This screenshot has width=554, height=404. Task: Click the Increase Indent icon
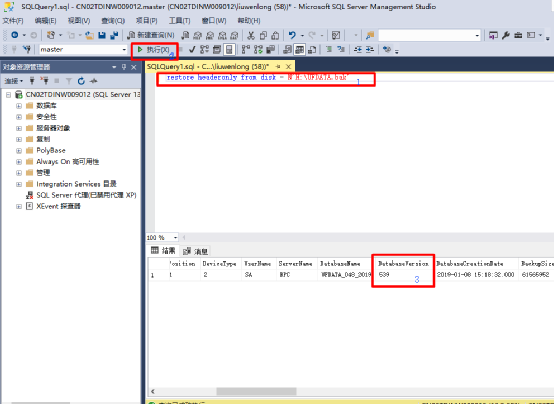[370, 49]
